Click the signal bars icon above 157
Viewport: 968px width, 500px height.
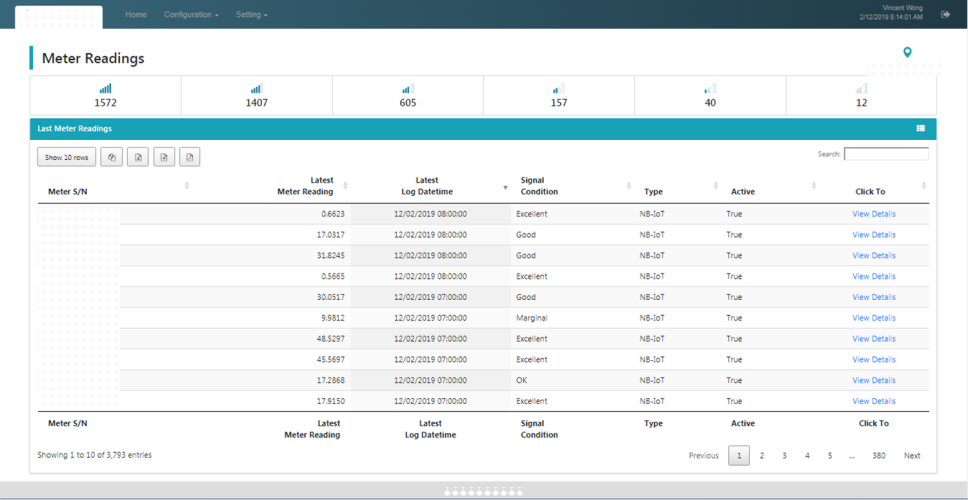pos(559,89)
